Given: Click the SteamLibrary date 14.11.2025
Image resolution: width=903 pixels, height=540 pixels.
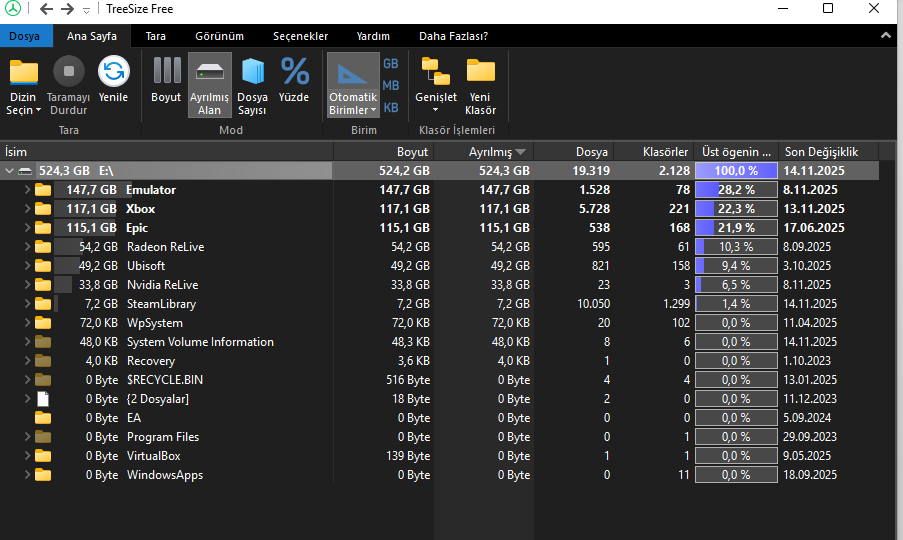Looking at the screenshot, I should [x=810, y=304].
